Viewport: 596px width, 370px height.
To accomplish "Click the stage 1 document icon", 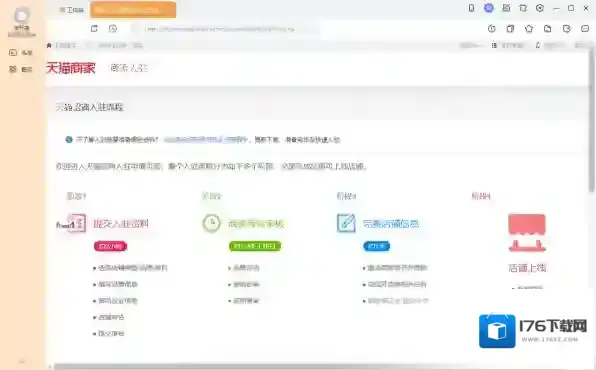I will 77,223.
